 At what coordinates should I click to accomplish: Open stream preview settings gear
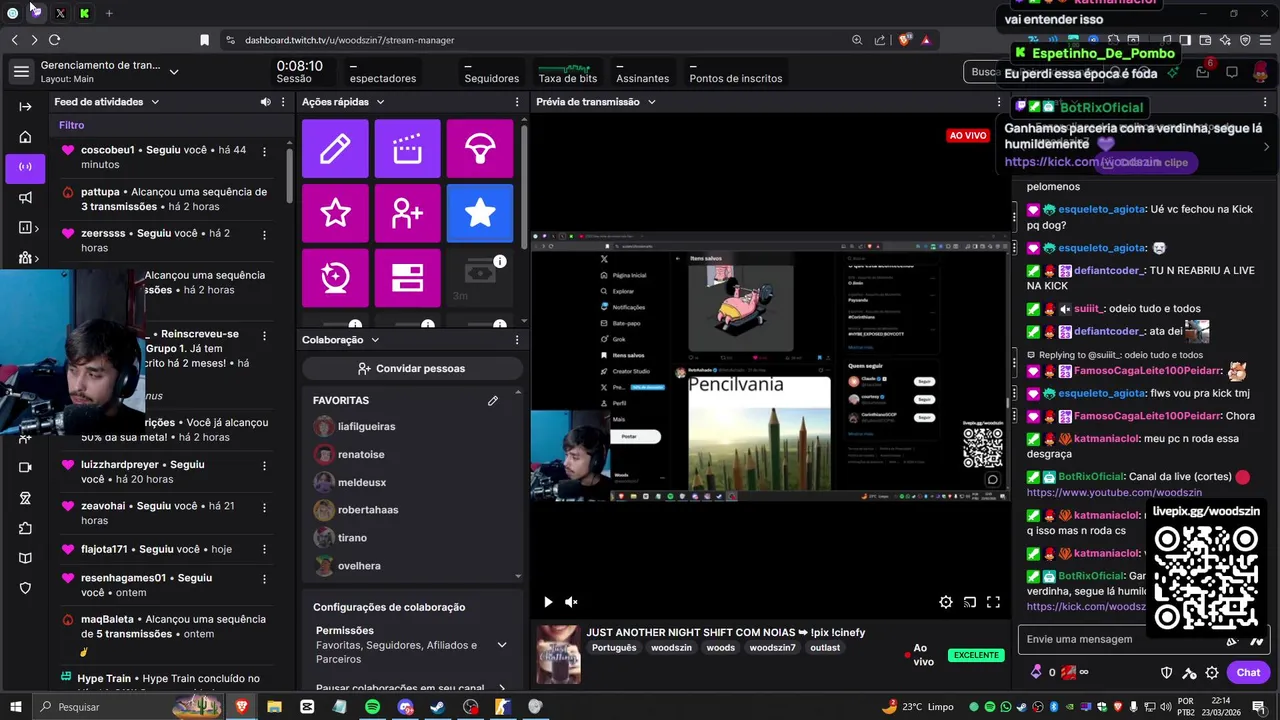pyautogui.click(x=946, y=602)
